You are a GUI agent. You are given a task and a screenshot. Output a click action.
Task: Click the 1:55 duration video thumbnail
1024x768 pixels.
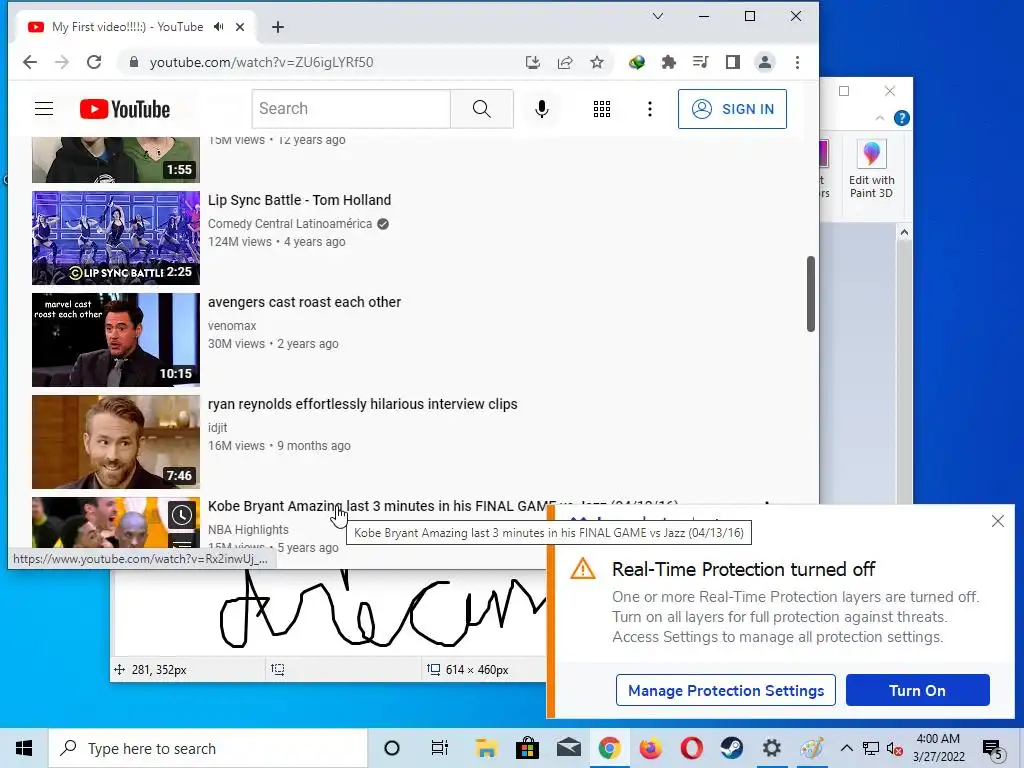[116, 160]
